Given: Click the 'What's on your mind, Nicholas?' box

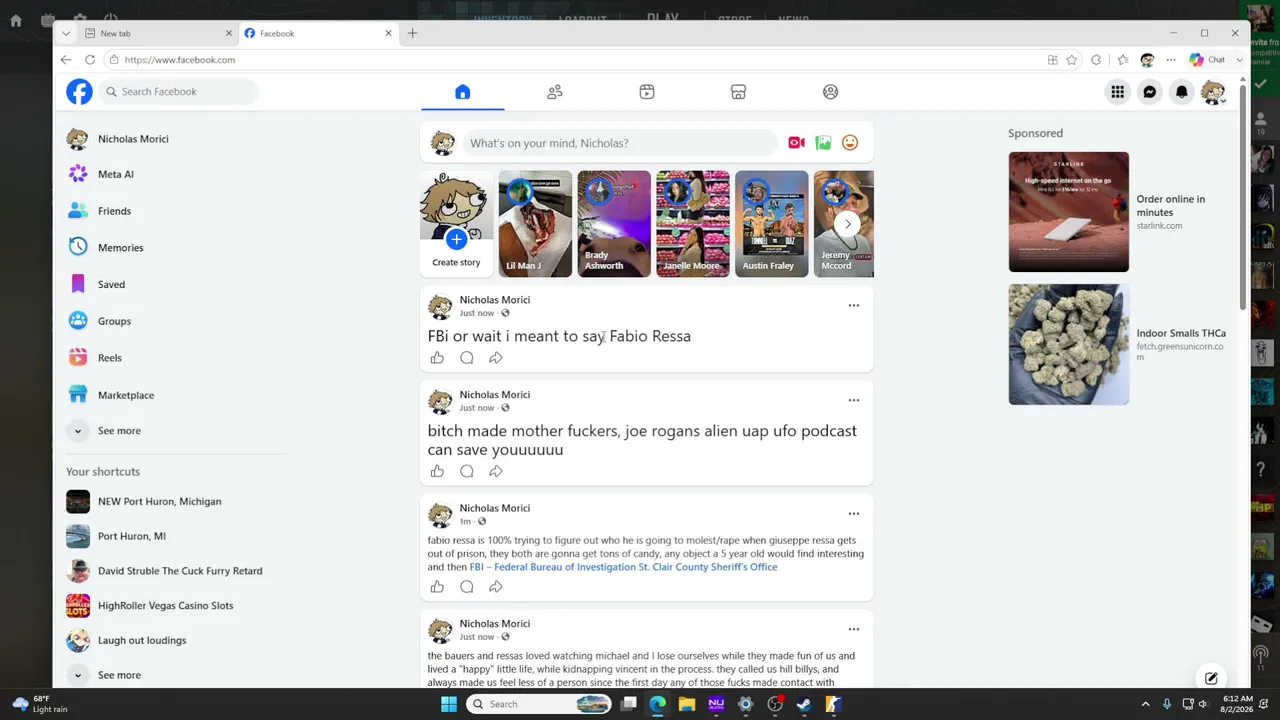Looking at the screenshot, I should 620,143.
